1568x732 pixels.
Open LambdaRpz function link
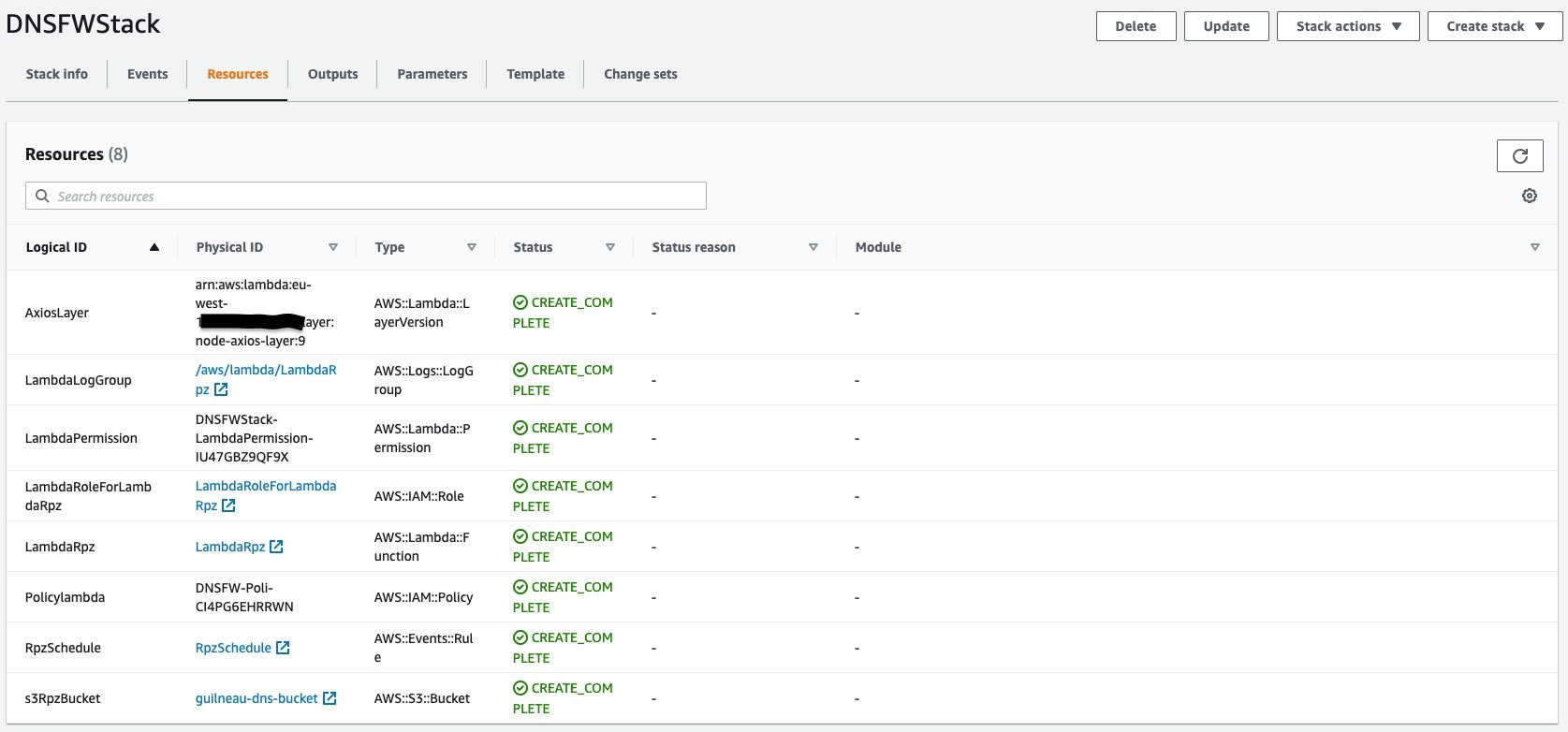click(x=230, y=547)
